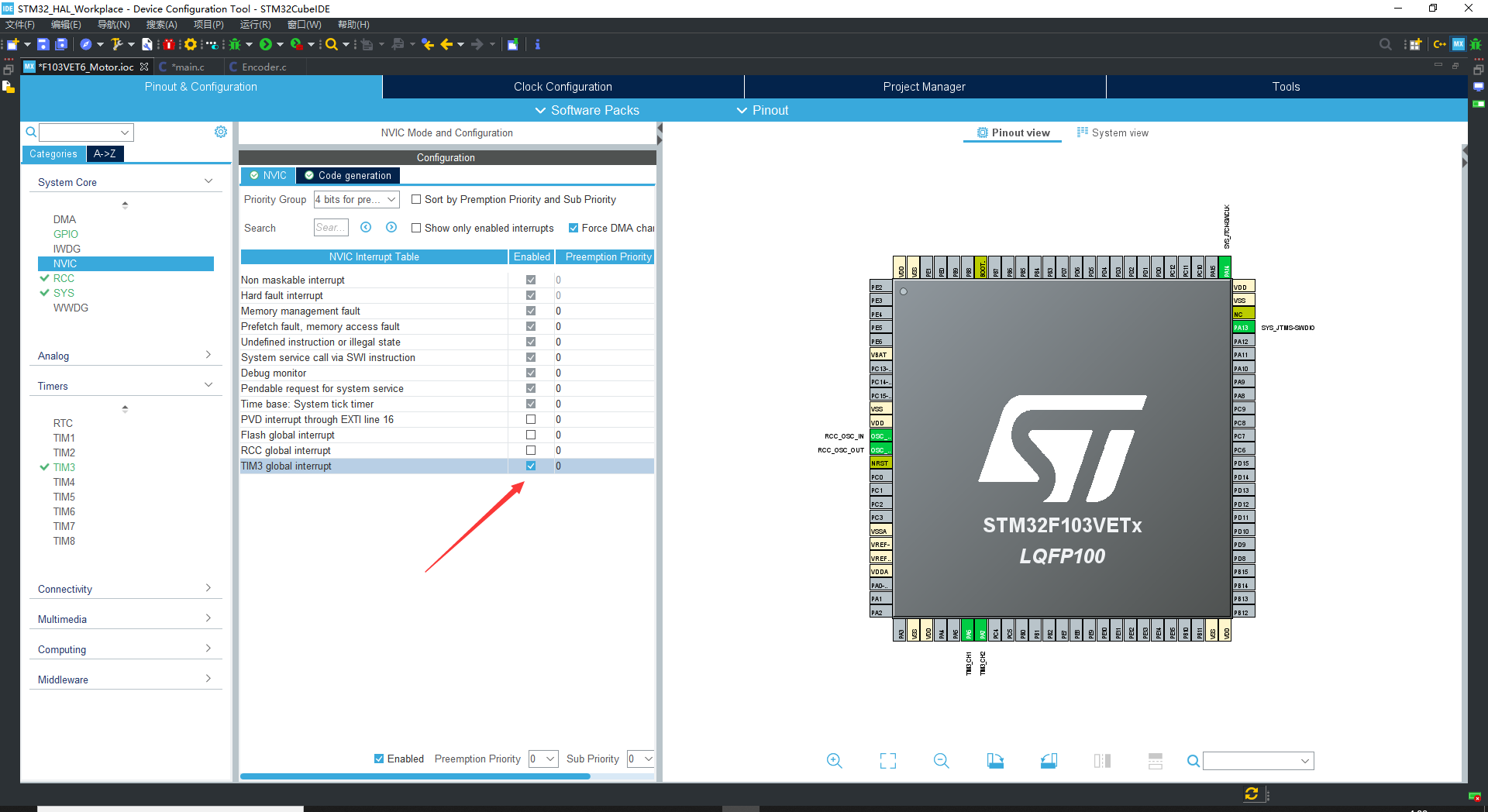Toggle the bottom Enabled checkbox

pos(379,759)
